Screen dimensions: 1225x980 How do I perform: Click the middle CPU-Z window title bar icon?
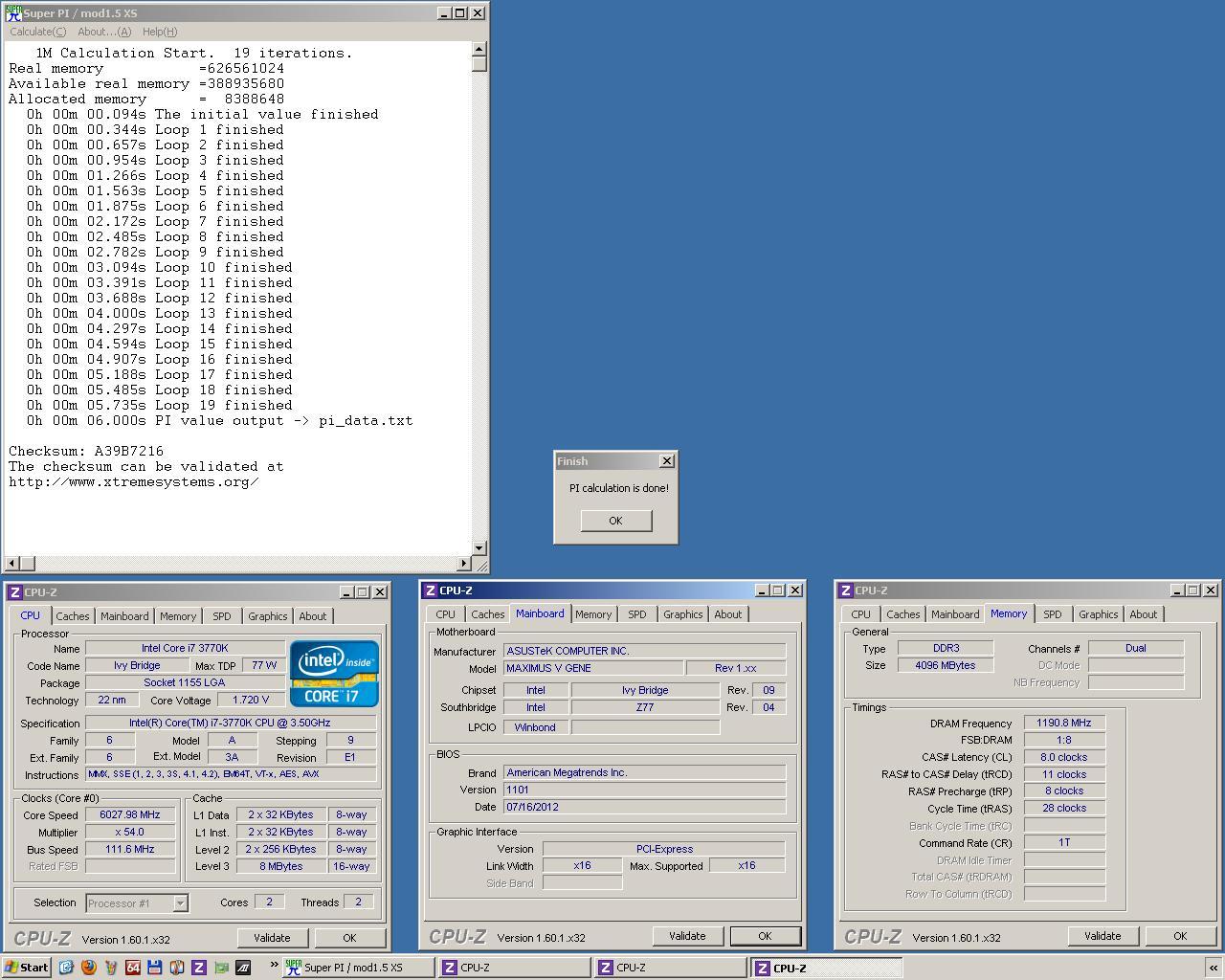tap(430, 590)
